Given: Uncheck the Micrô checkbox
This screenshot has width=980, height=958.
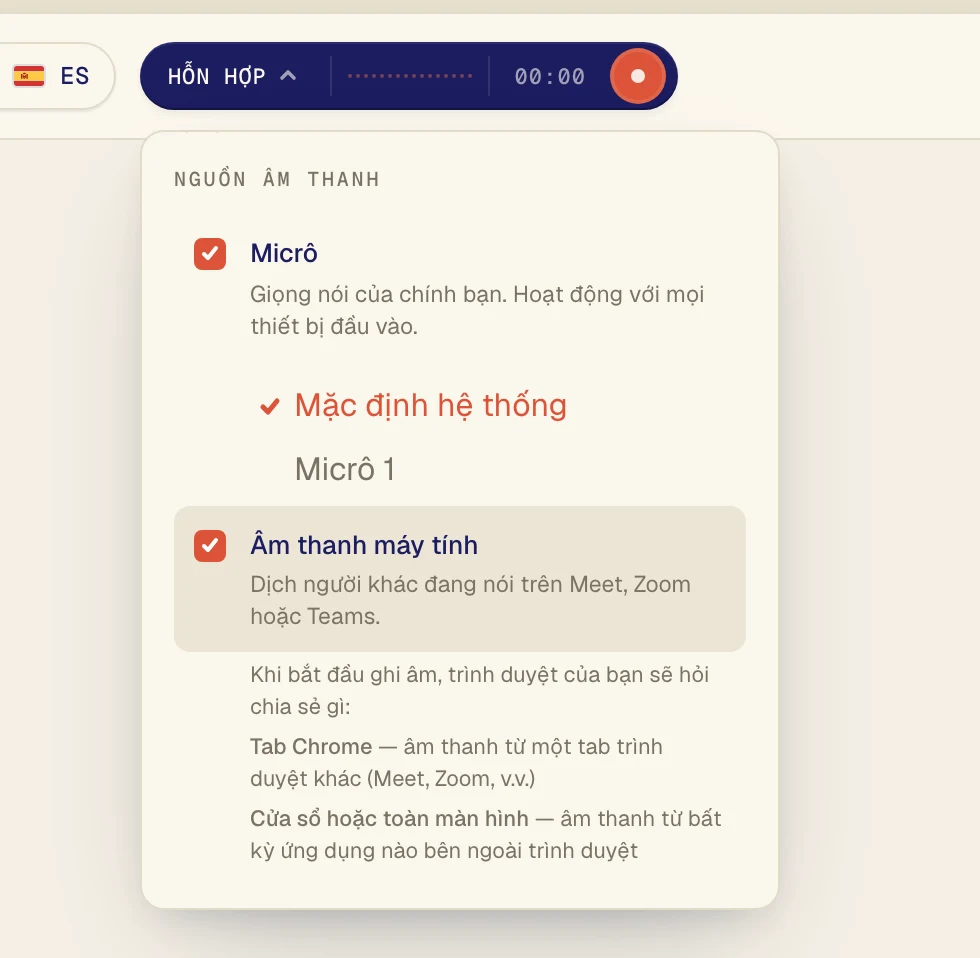Looking at the screenshot, I should tap(210, 254).
